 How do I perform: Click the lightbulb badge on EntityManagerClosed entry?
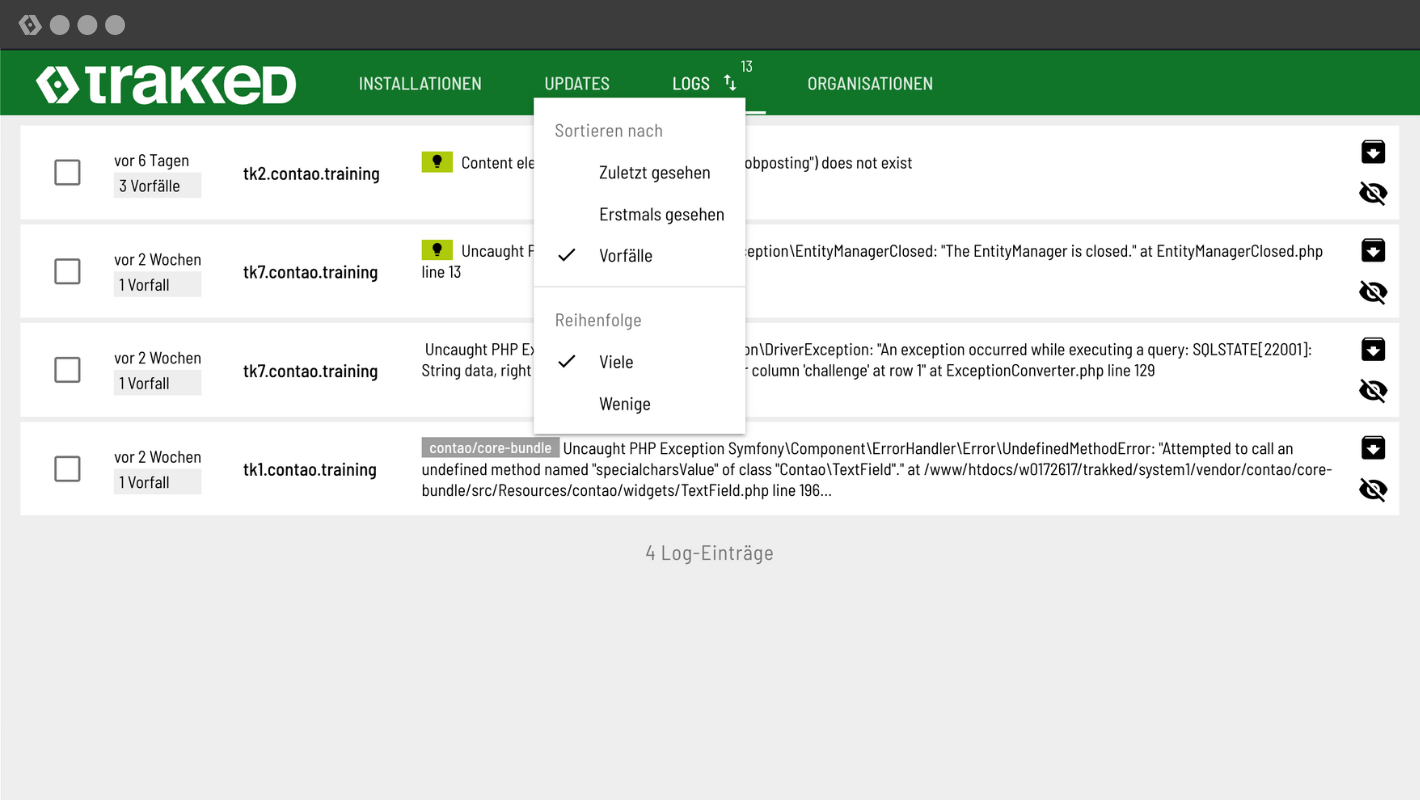tap(437, 250)
